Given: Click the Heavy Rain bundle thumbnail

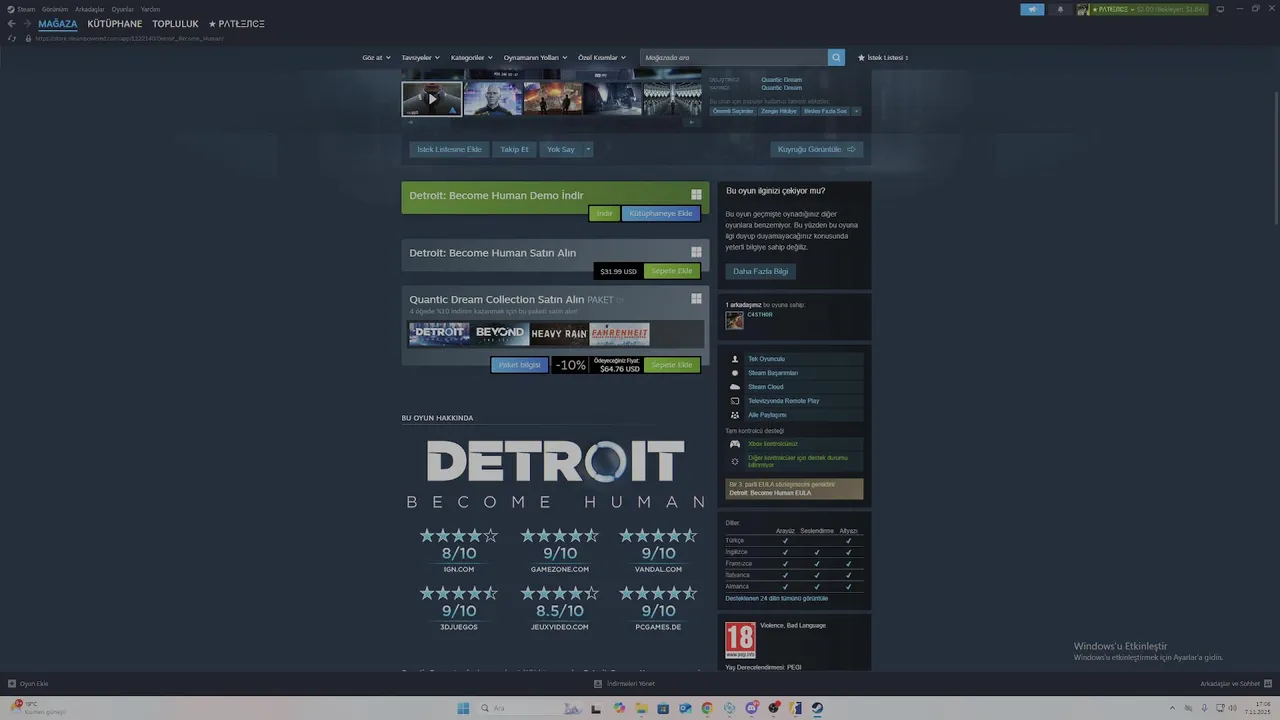Looking at the screenshot, I should click(x=559, y=334).
